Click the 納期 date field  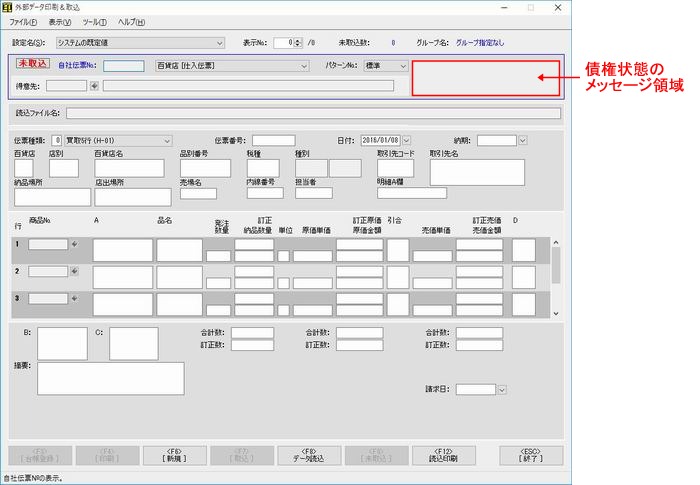tap(497, 140)
